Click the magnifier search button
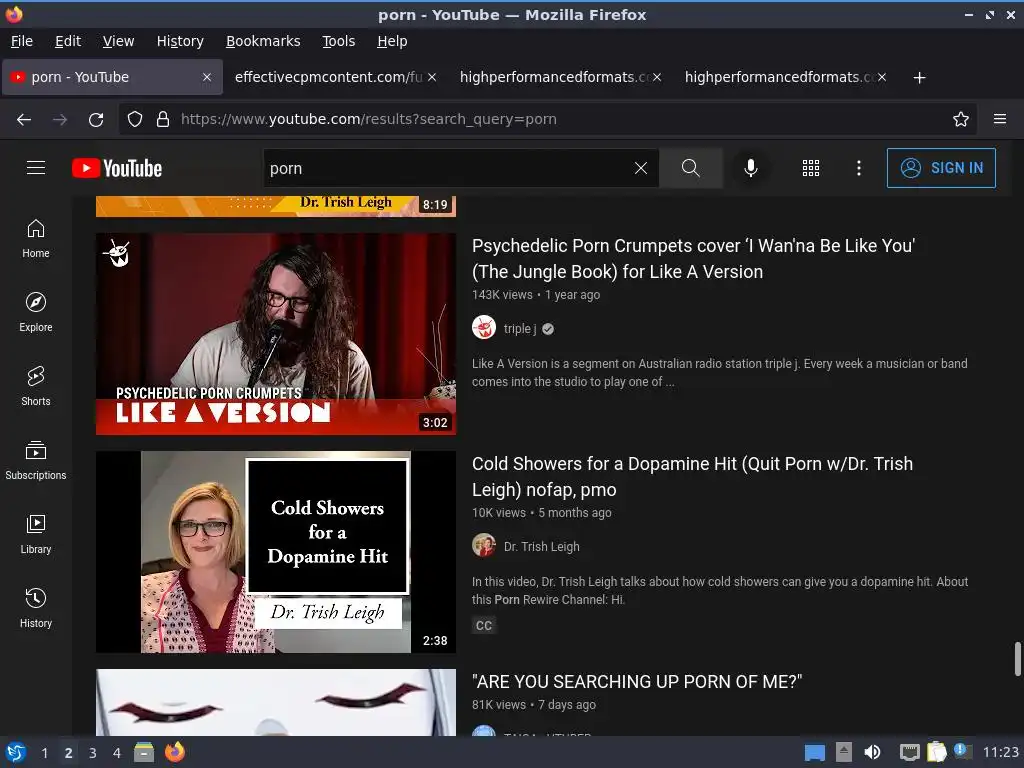1024x768 pixels. click(x=690, y=168)
